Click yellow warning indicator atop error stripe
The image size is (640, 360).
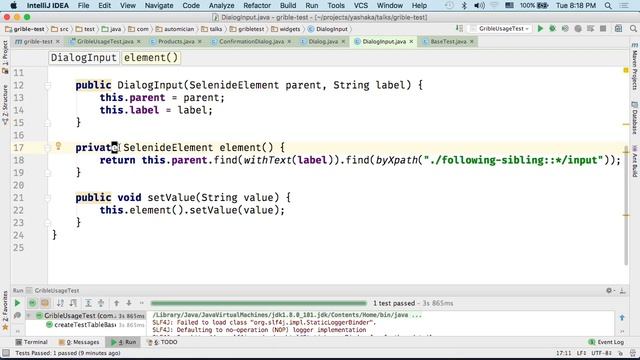[x=626, y=71]
